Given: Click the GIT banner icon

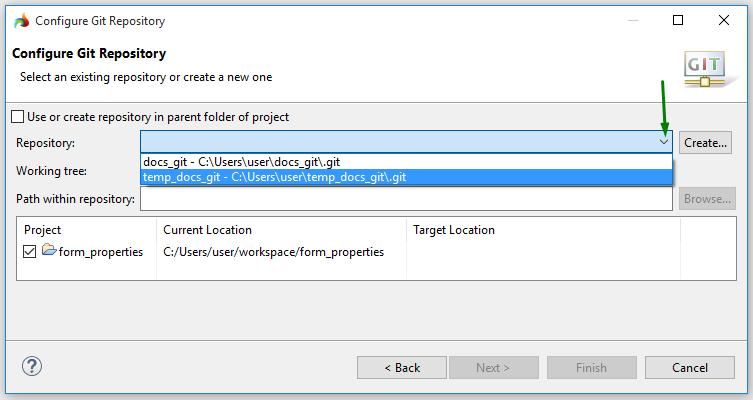Looking at the screenshot, I should (x=704, y=68).
